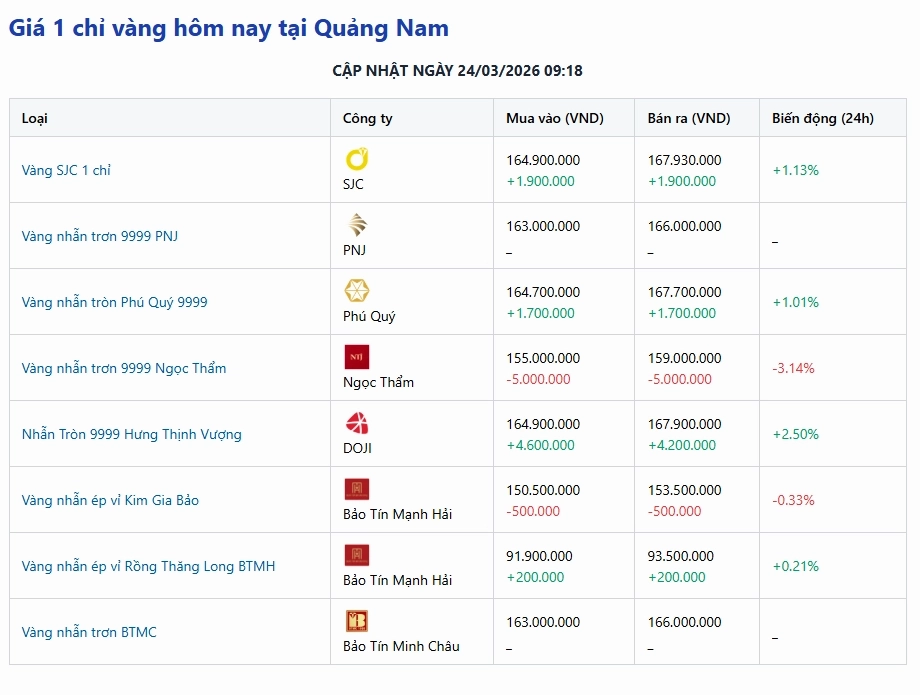
Task: Open the Vàng nhẫn tròn Phú Quý 9999 link
Action: coord(112,302)
